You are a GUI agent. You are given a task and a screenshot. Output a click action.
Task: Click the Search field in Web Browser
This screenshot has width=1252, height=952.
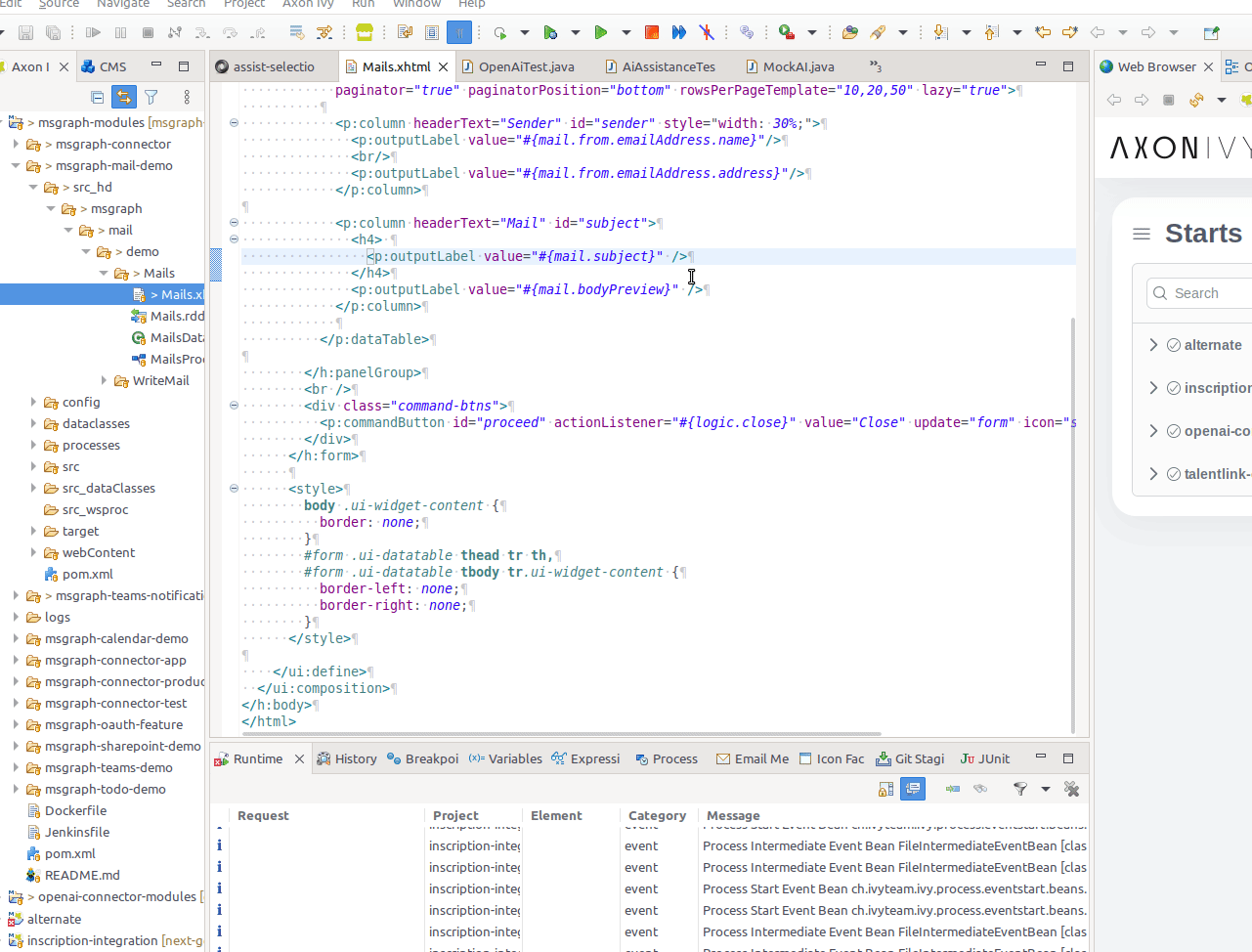pyautogui.click(x=1212, y=292)
